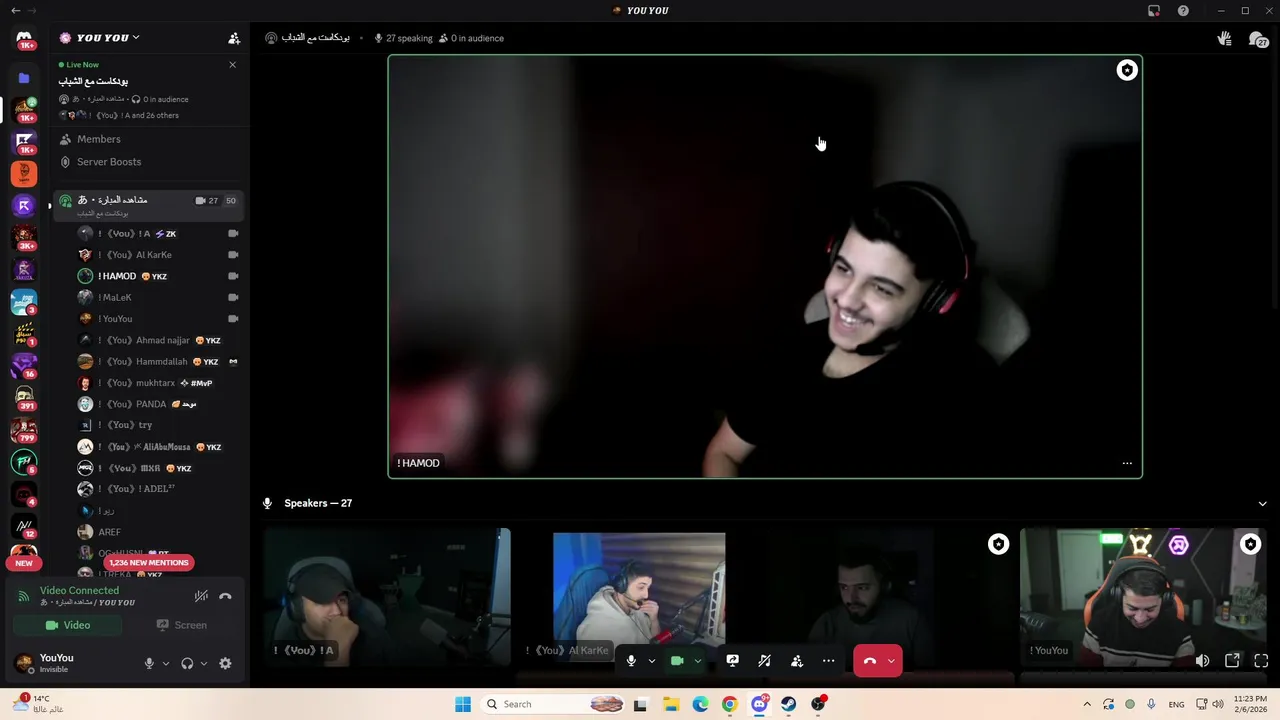This screenshot has height=720, width=1280.
Task: Click the Windows Start button
Action: (x=463, y=704)
